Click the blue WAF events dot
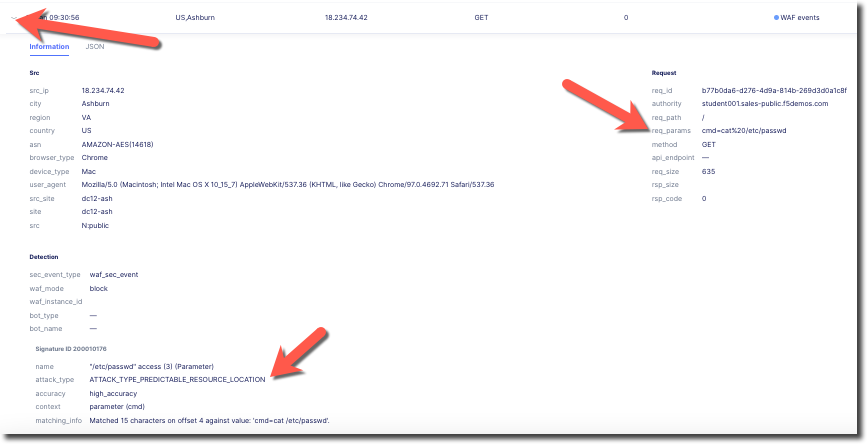The height and width of the screenshot is (444, 867). (776, 18)
